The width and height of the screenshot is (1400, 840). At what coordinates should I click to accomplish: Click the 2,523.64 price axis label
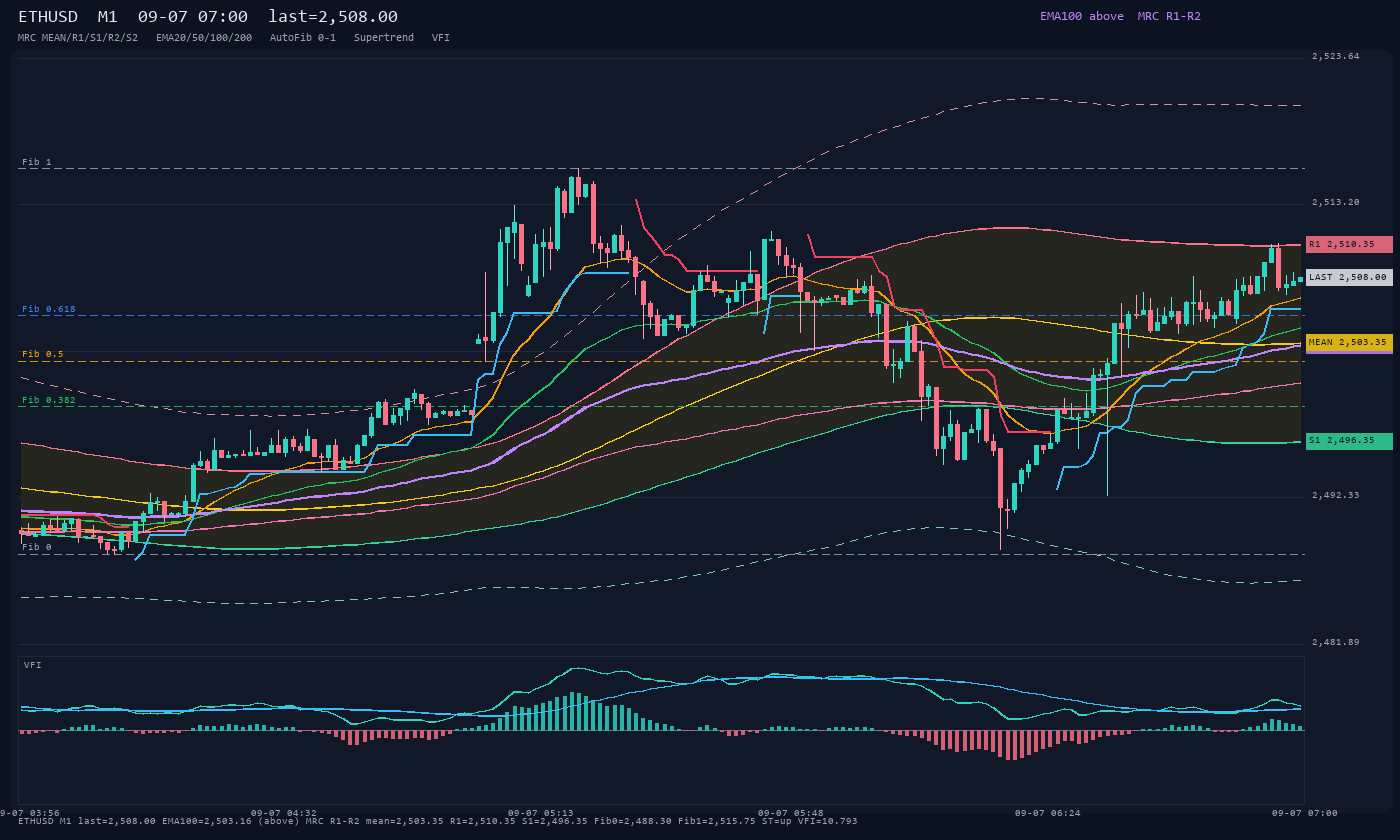pos(1336,56)
